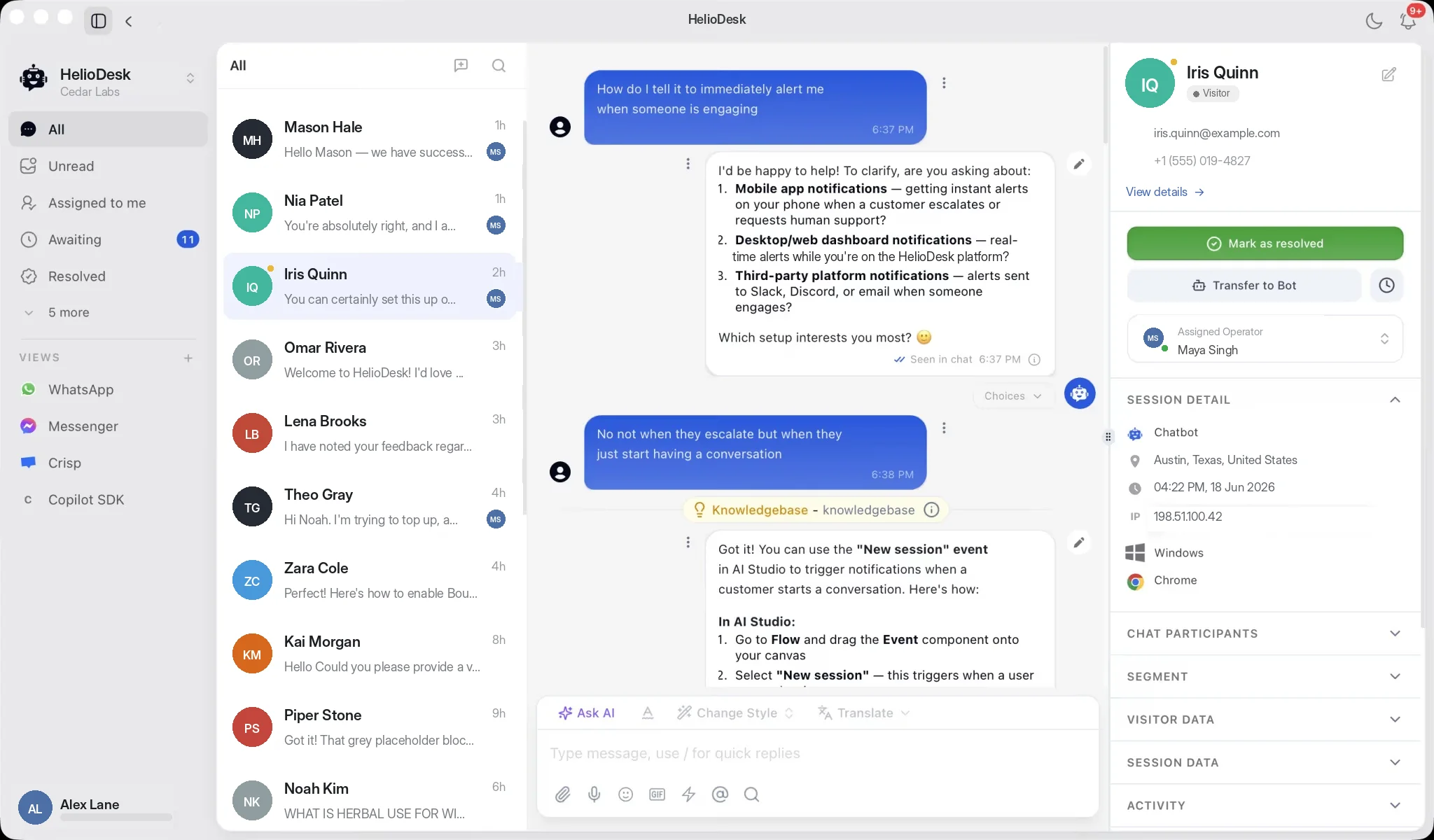The image size is (1434, 840).
Task: Open Noah Kim conversation
Action: pyautogui.click(x=370, y=800)
